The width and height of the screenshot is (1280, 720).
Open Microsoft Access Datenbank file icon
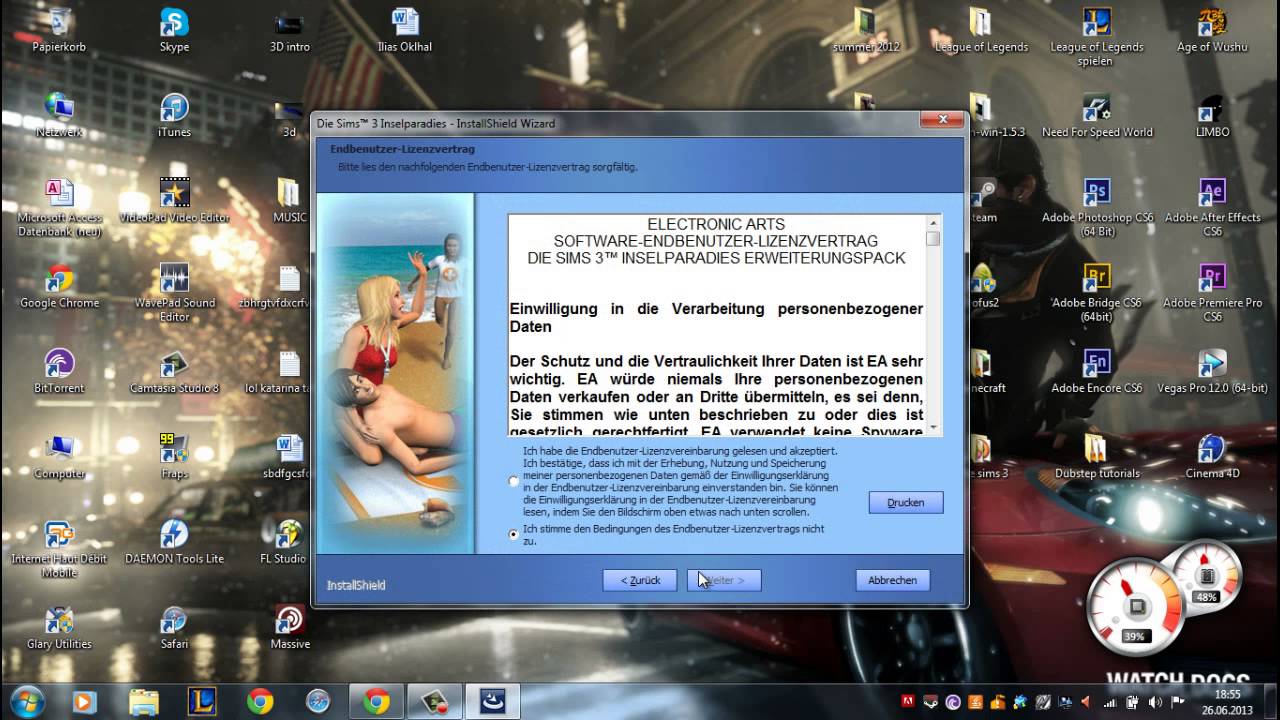click(x=59, y=207)
